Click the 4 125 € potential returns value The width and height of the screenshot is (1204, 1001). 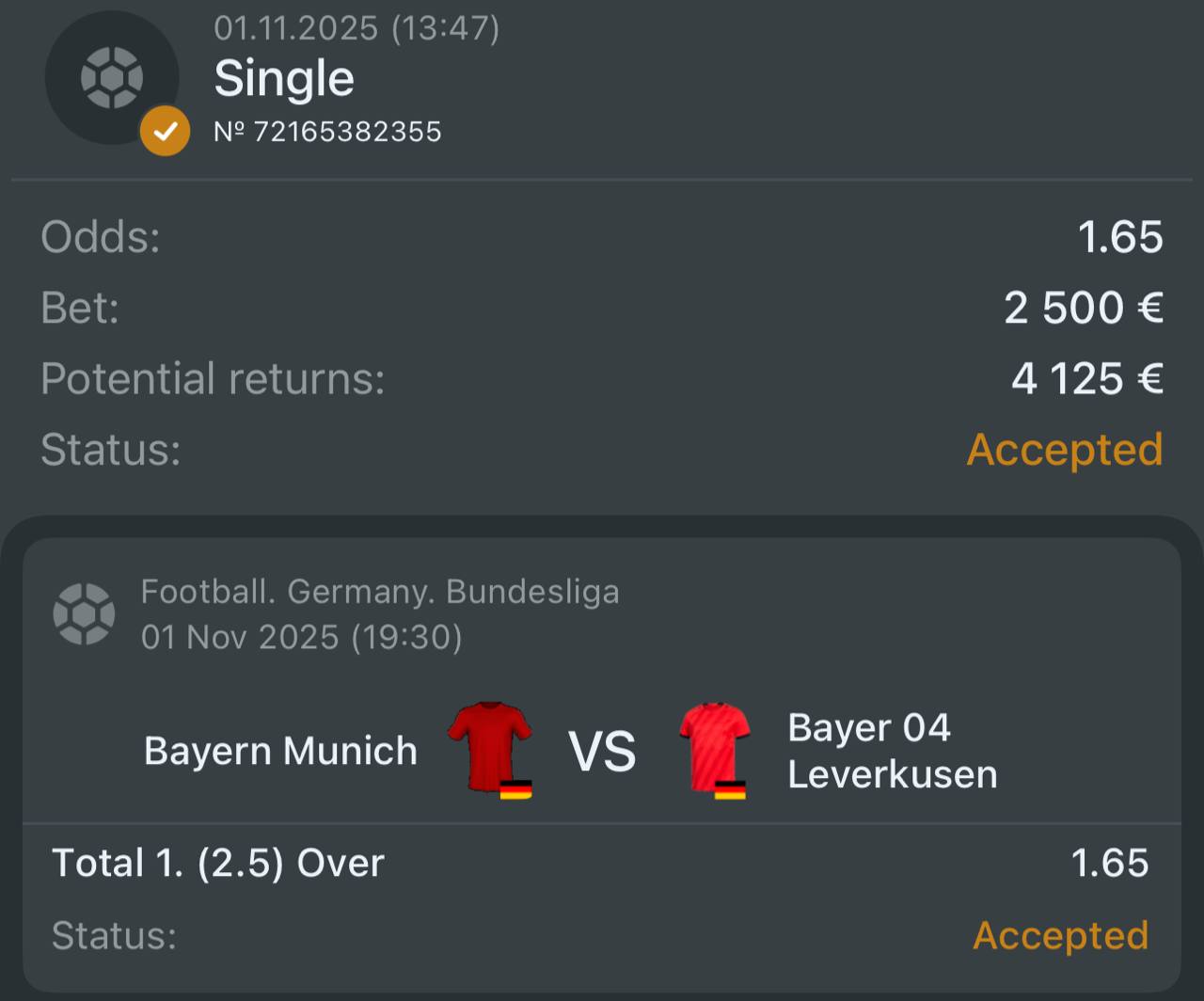pos(1087,378)
